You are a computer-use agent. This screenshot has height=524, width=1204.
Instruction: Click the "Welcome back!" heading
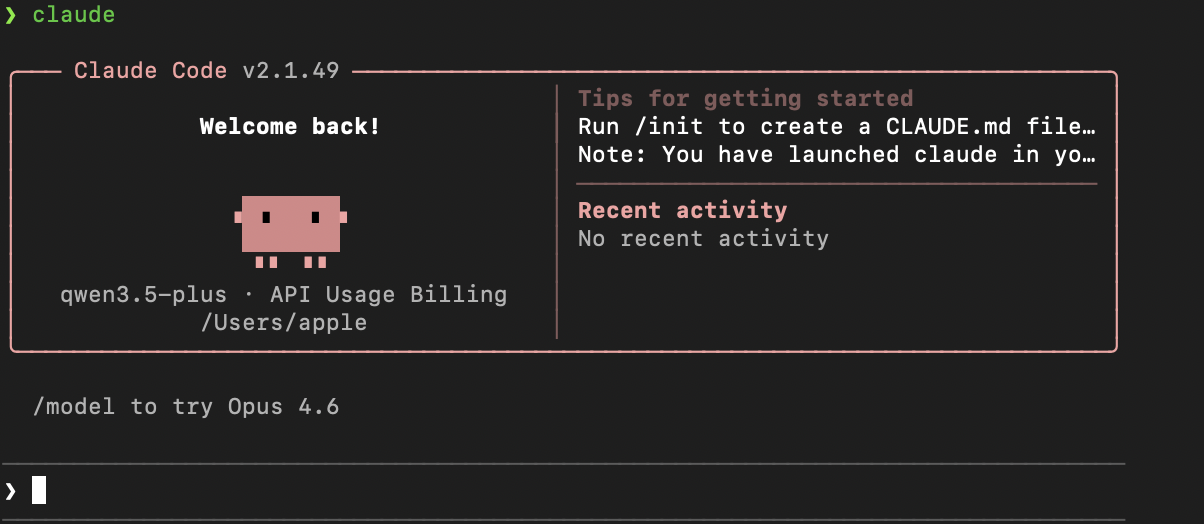pyautogui.click(x=290, y=127)
